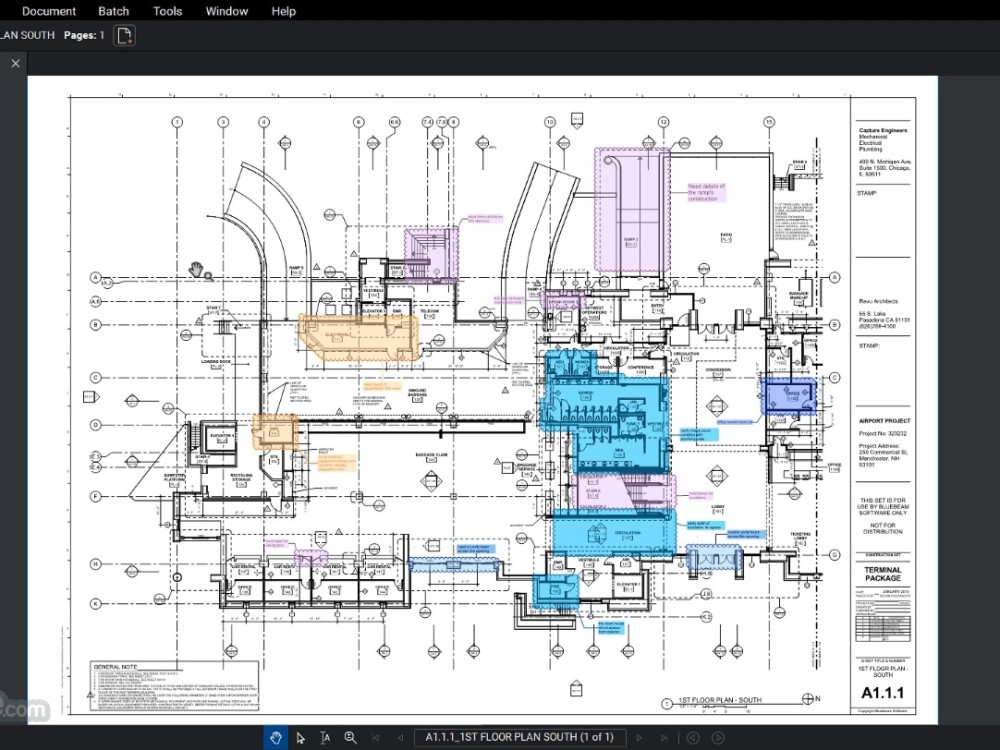Click the 'Pages: 1' label

click(84, 35)
